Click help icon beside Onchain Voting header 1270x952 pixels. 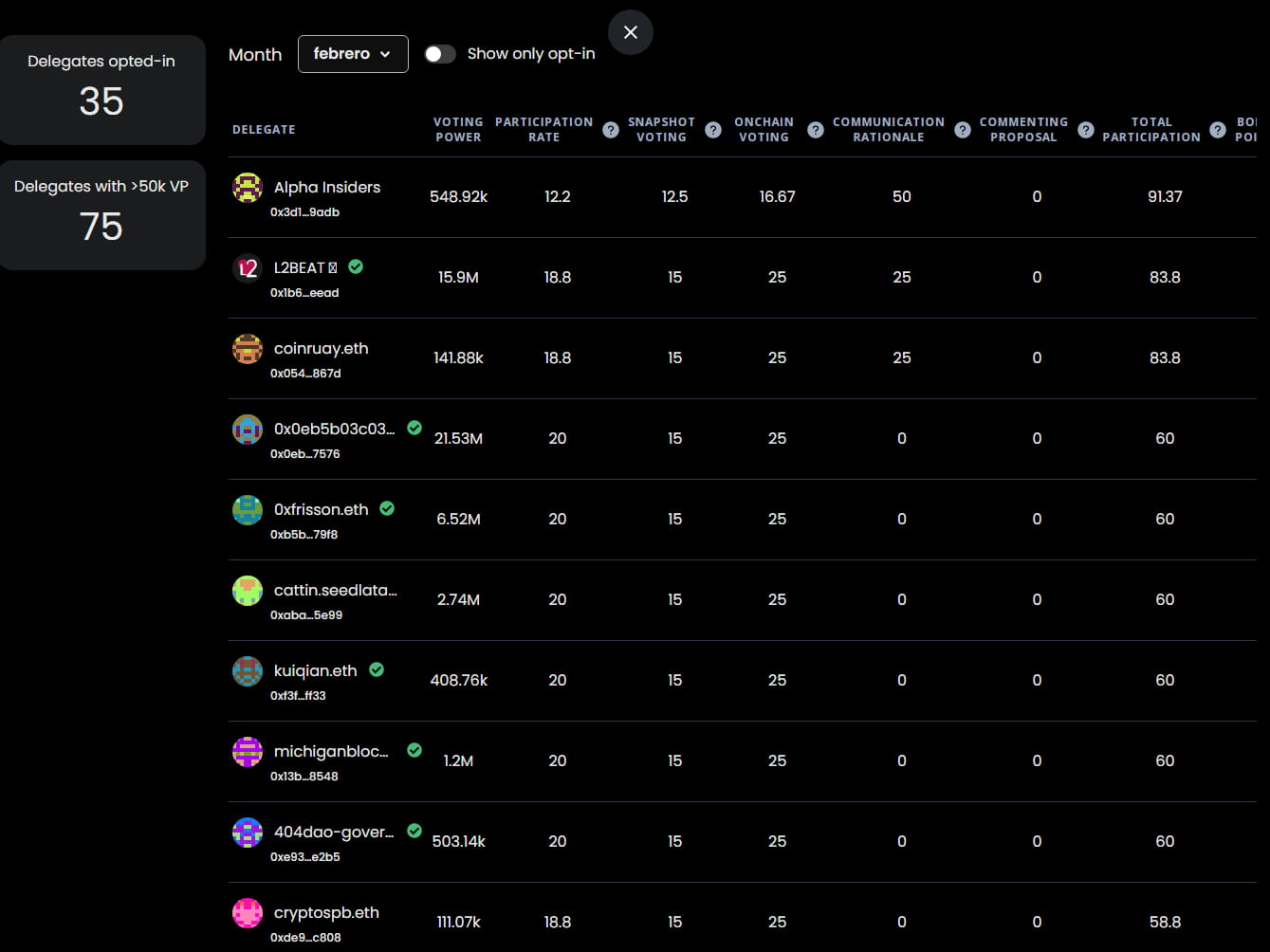[x=815, y=130]
